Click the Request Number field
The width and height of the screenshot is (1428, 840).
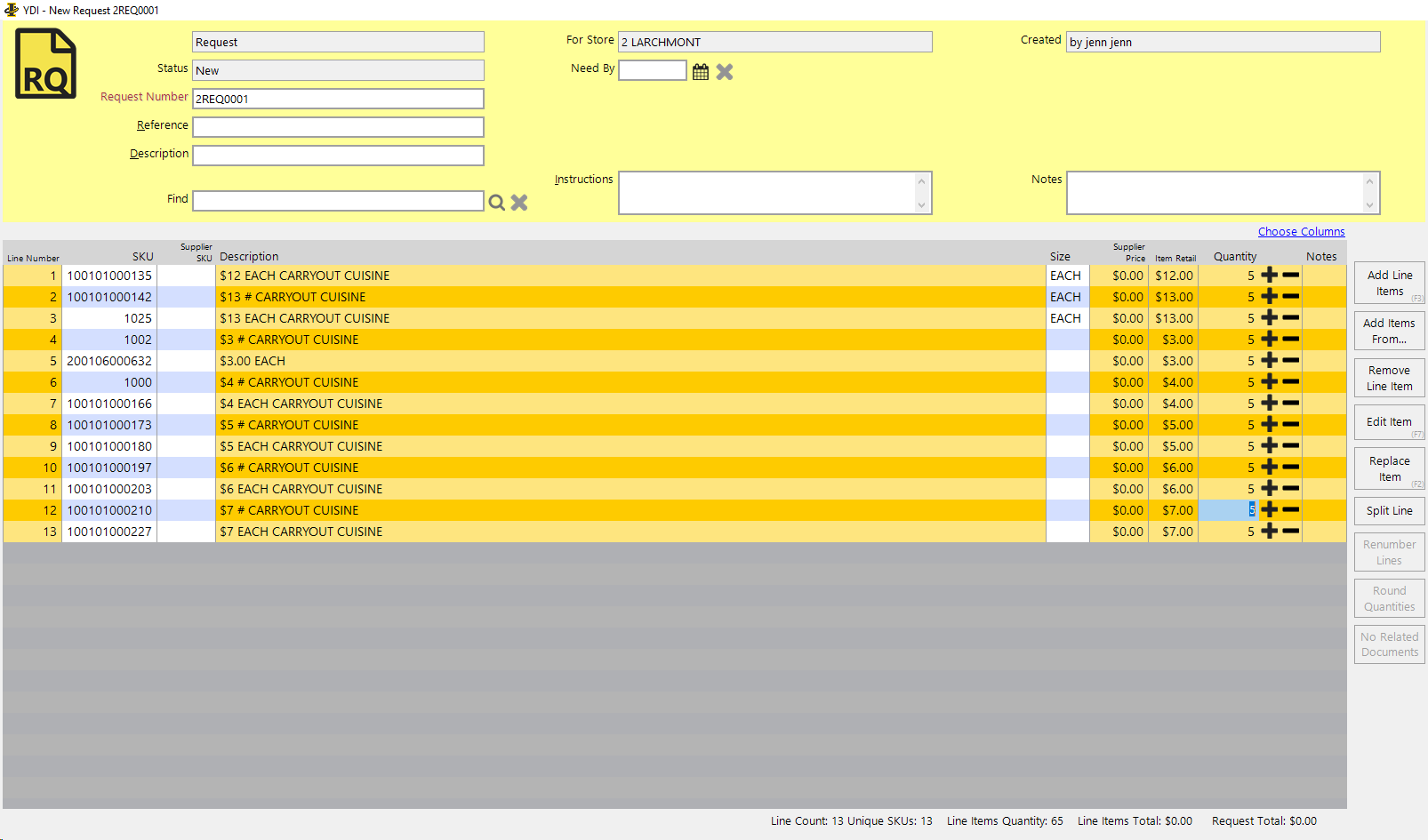(338, 99)
